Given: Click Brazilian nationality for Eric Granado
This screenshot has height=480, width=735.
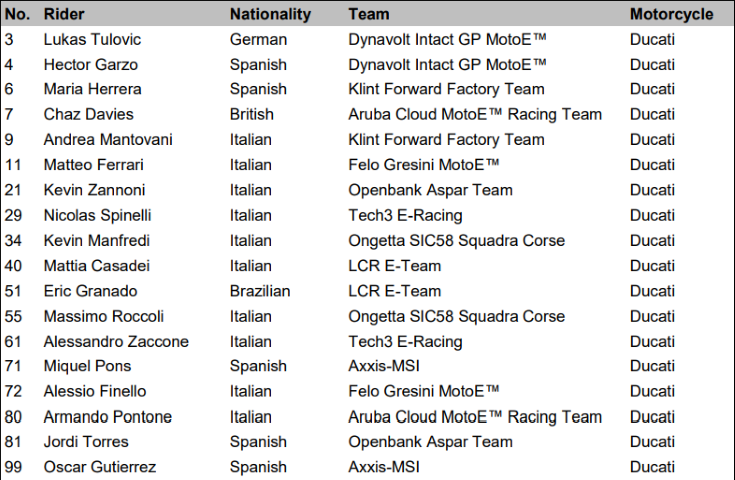Looking at the screenshot, I should pyautogui.click(x=260, y=292).
